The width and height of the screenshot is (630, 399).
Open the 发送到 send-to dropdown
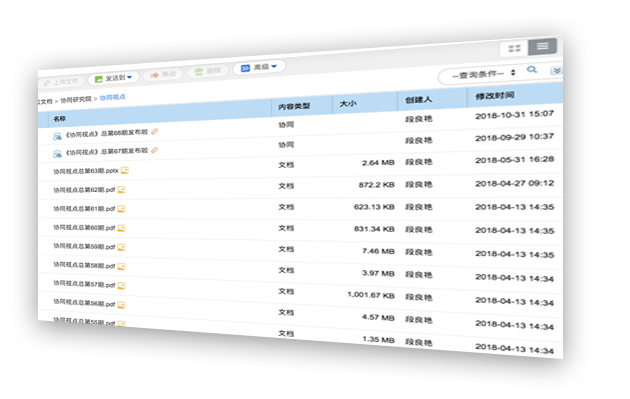pyautogui.click(x=114, y=78)
